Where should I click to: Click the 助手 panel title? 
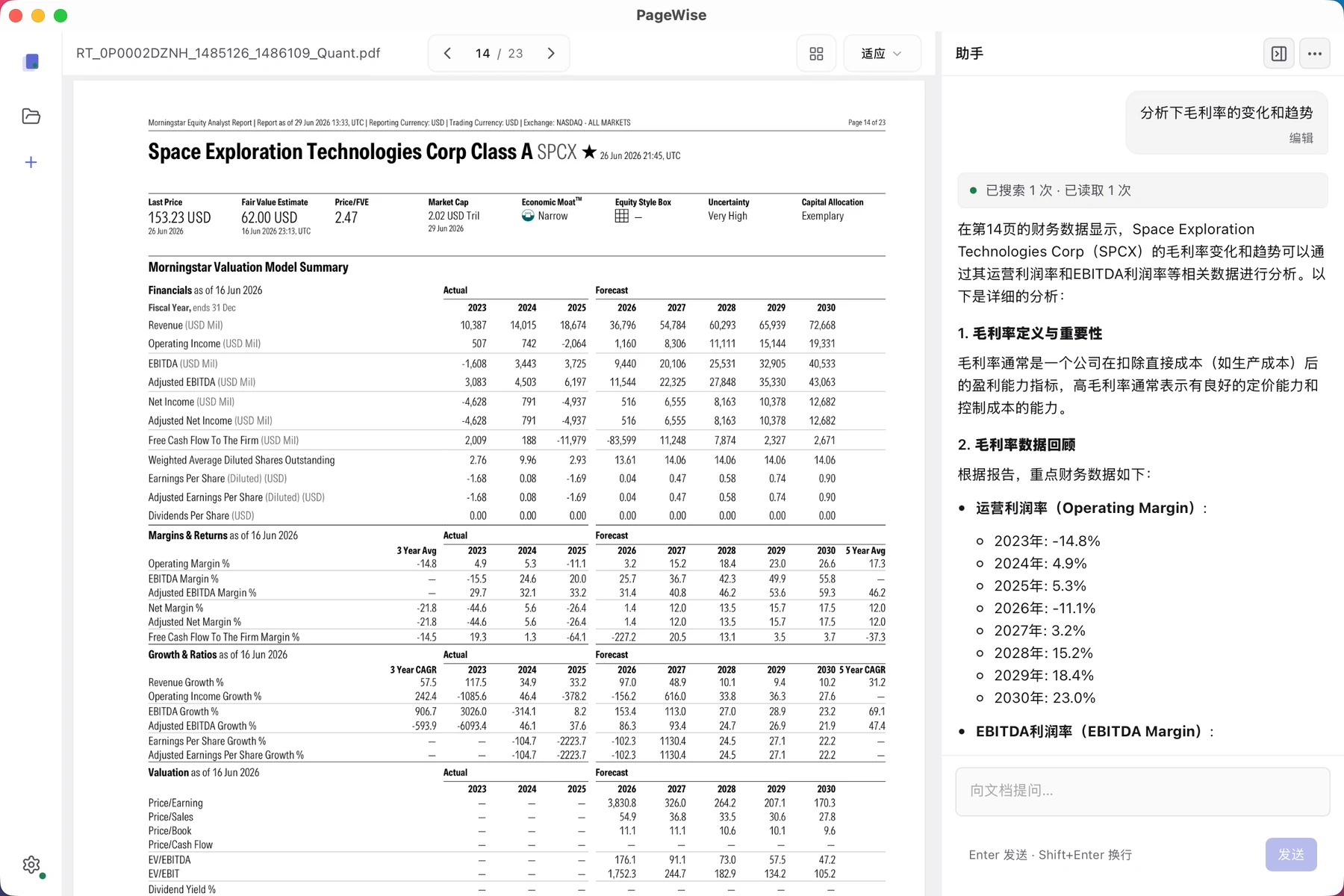coord(969,54)
